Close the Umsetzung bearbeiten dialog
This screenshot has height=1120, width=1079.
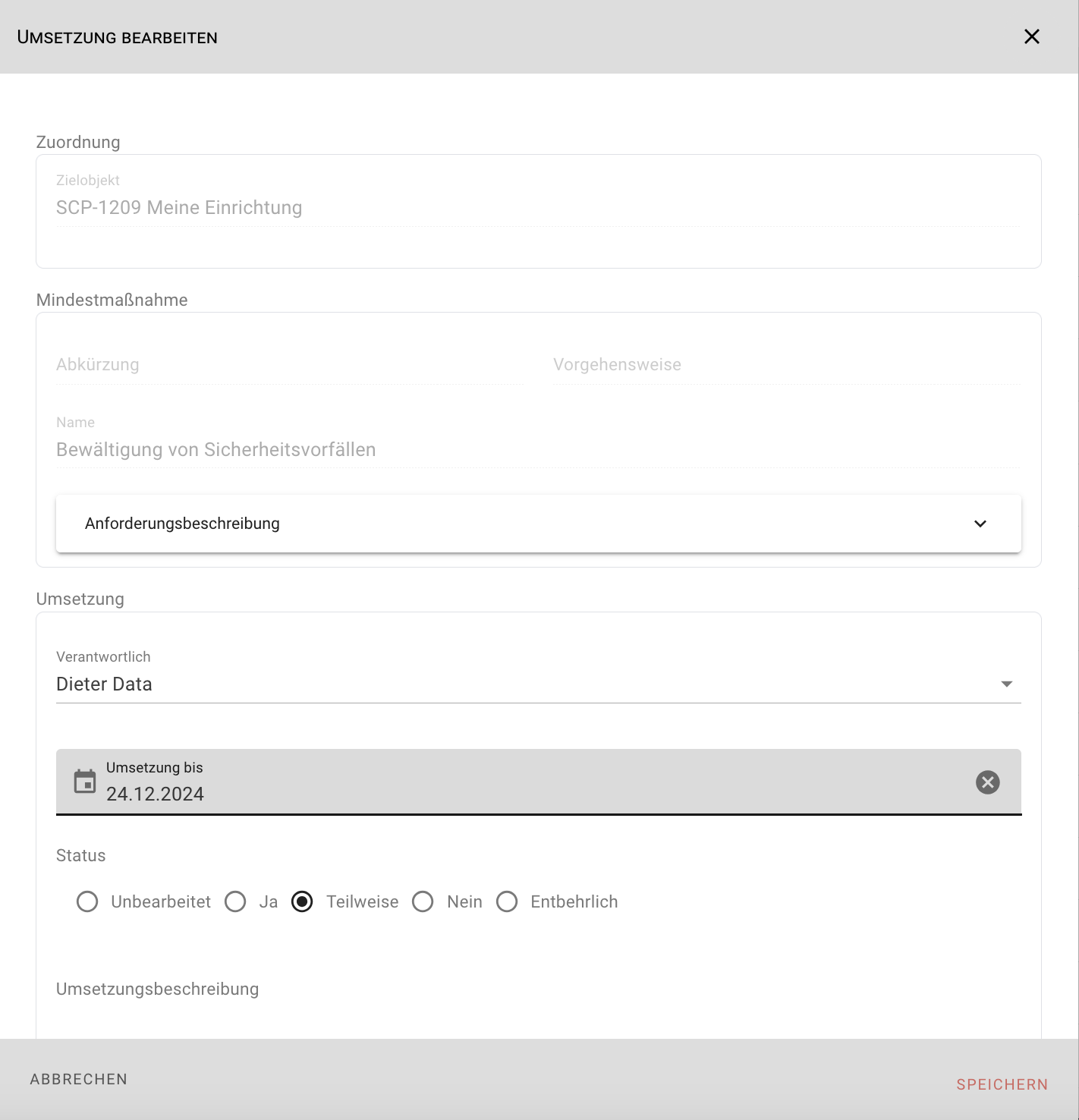tap(1031, 36)
